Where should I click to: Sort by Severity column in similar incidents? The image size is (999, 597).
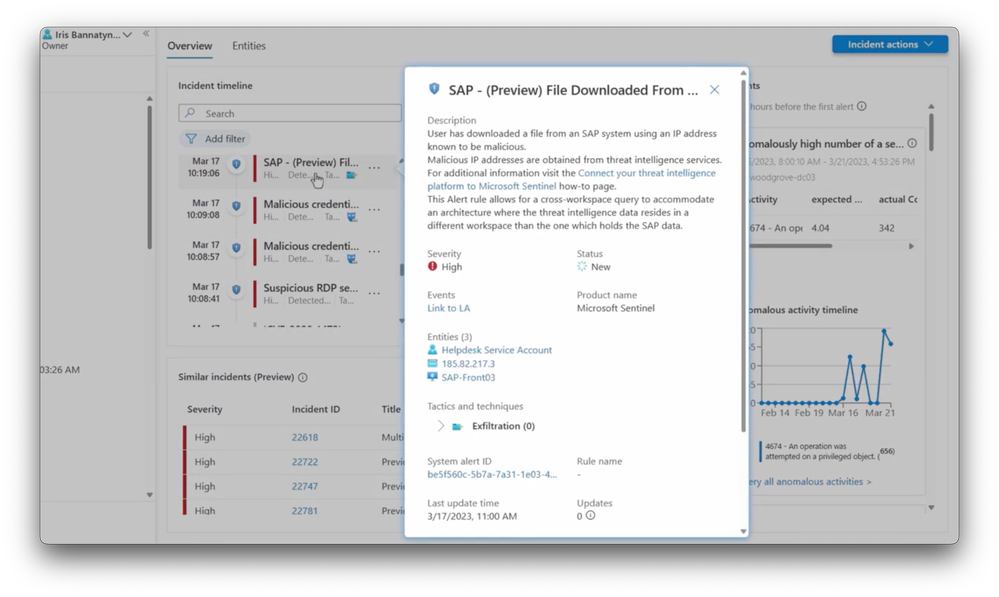tap(205, 410)
